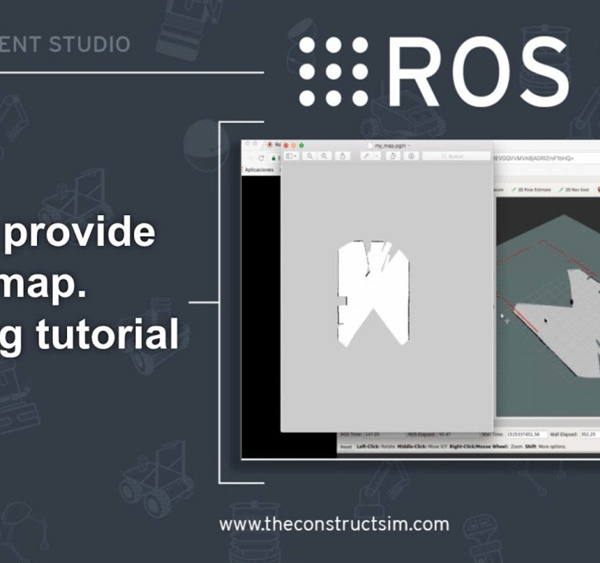Select the Wall Elapsed value field
This screenshot has width=600, height=563.
pyautogui.click(x=590, y=434)
